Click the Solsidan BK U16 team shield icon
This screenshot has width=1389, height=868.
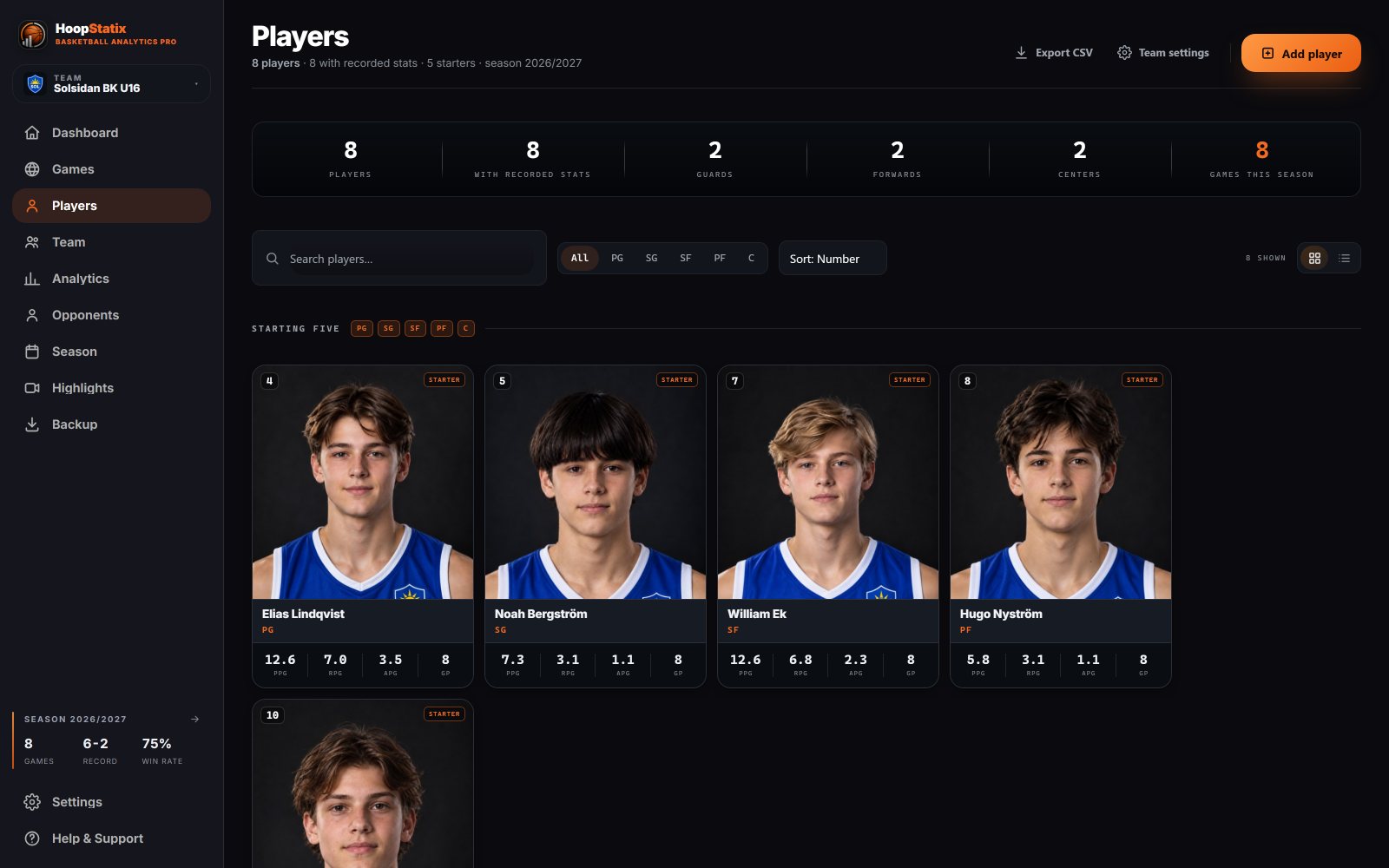pos(35,83)
